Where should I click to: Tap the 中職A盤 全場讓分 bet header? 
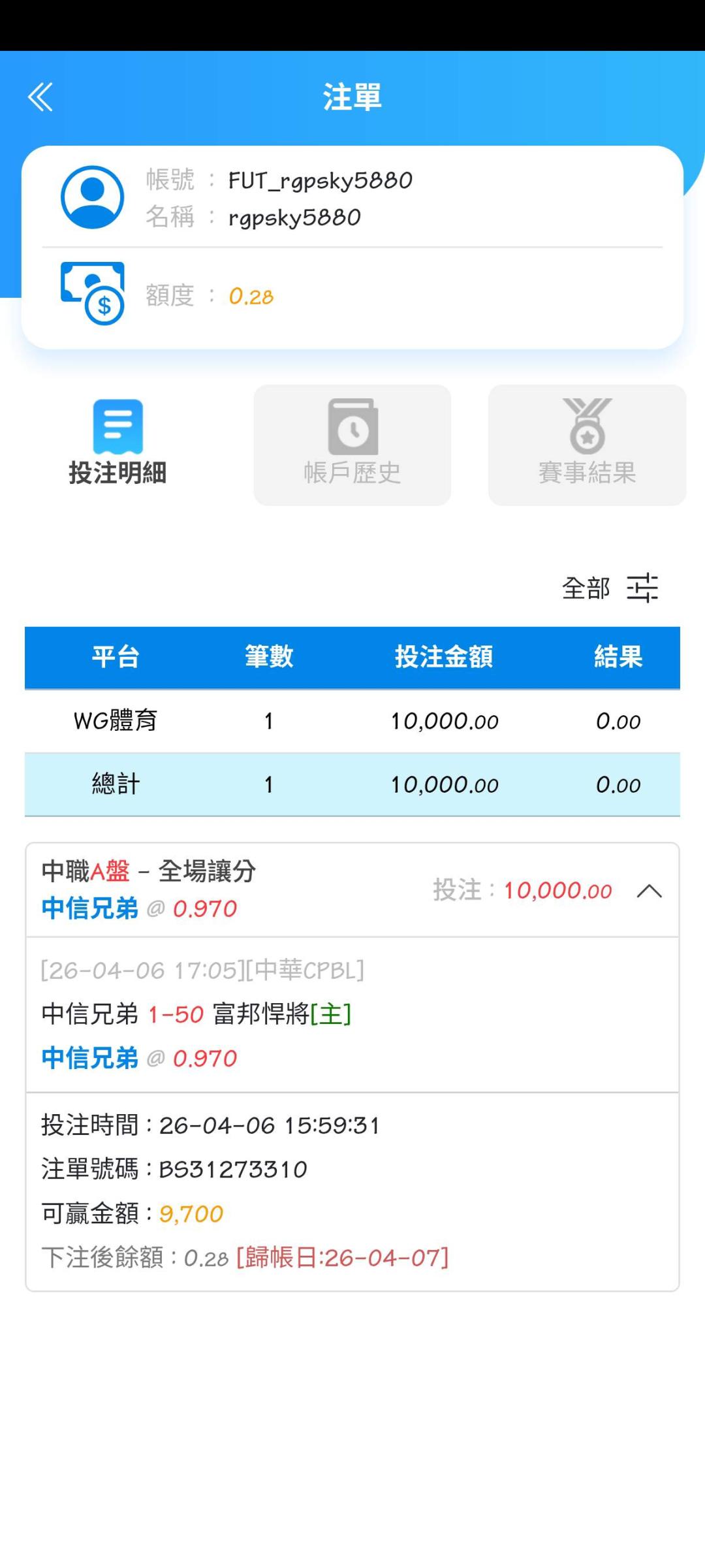[x=149, y=871]
